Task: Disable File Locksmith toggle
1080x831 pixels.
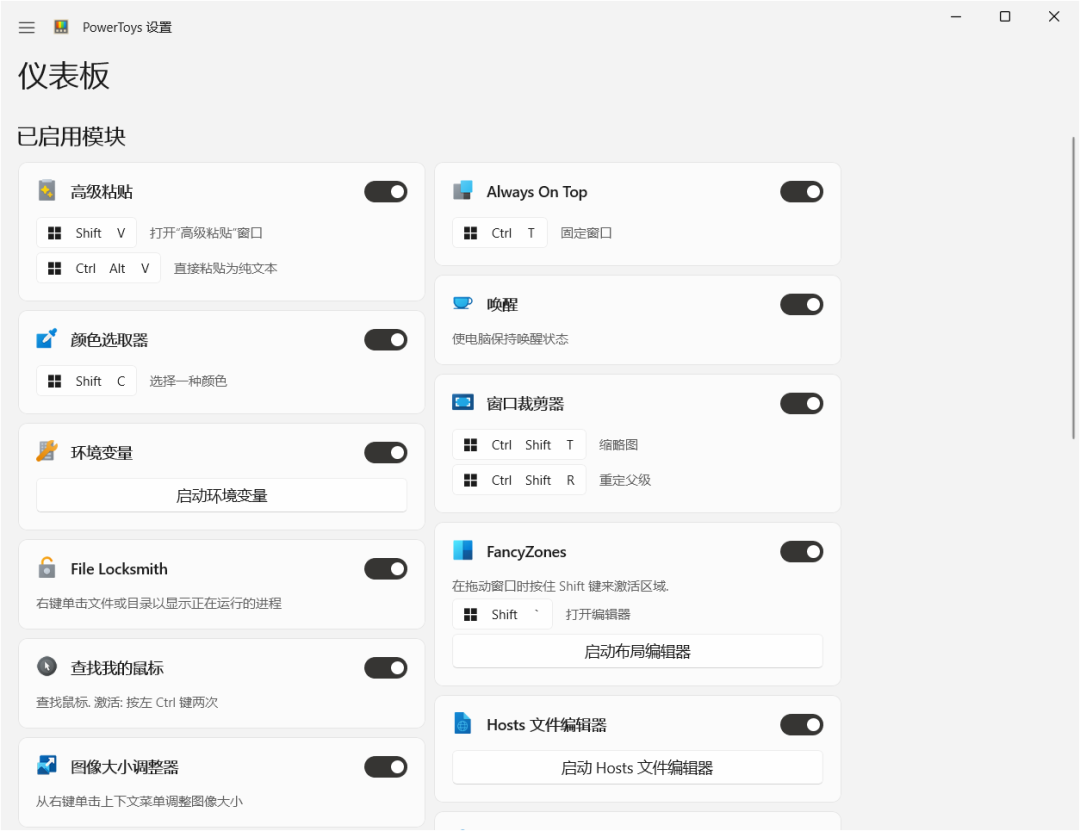Action: [386, 569]
